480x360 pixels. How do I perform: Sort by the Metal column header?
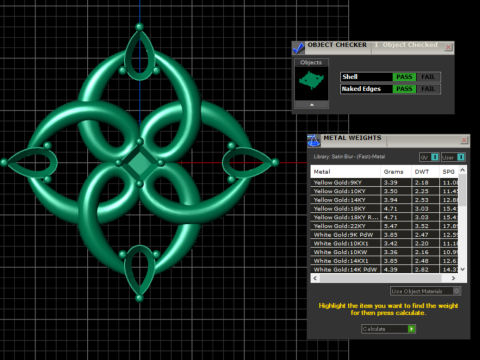pyautogui.click(x=345, y=172)
